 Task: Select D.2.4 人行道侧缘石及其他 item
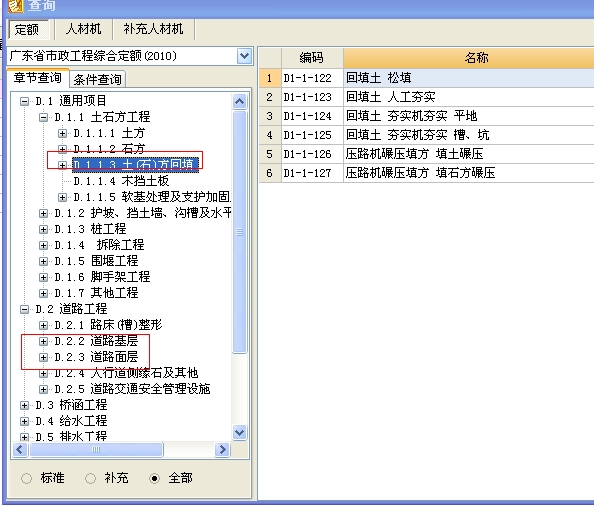pyautogui.click(x=126, y=373)
